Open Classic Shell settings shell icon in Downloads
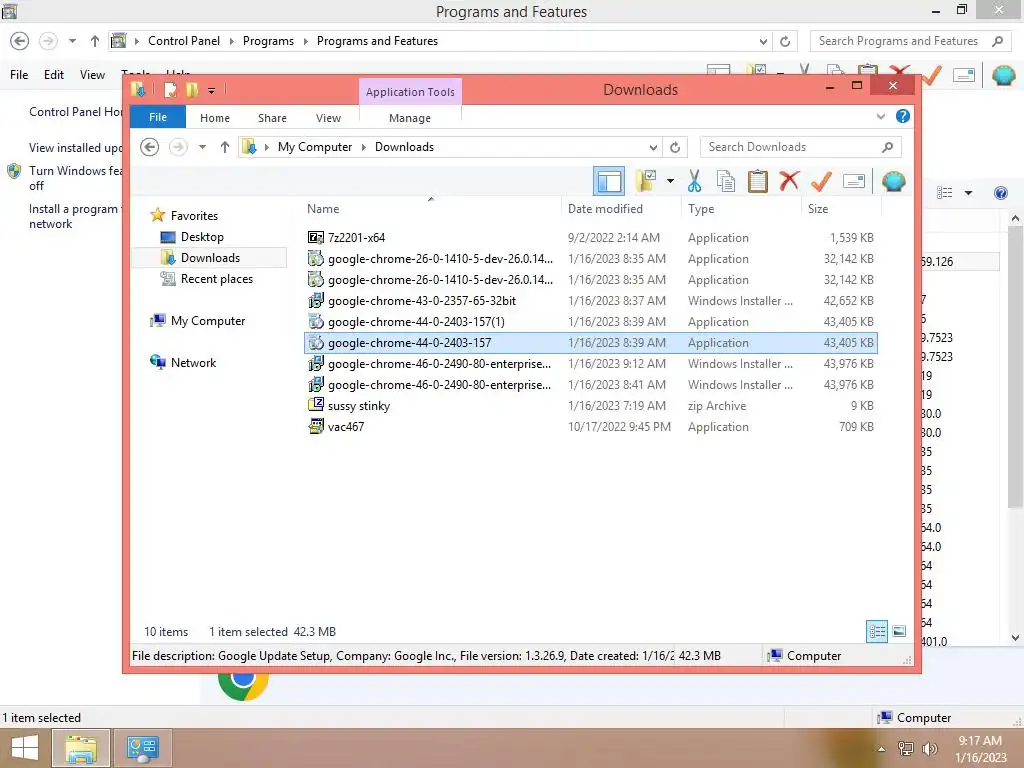This screenshot has width=1024, height=768. 893,181
